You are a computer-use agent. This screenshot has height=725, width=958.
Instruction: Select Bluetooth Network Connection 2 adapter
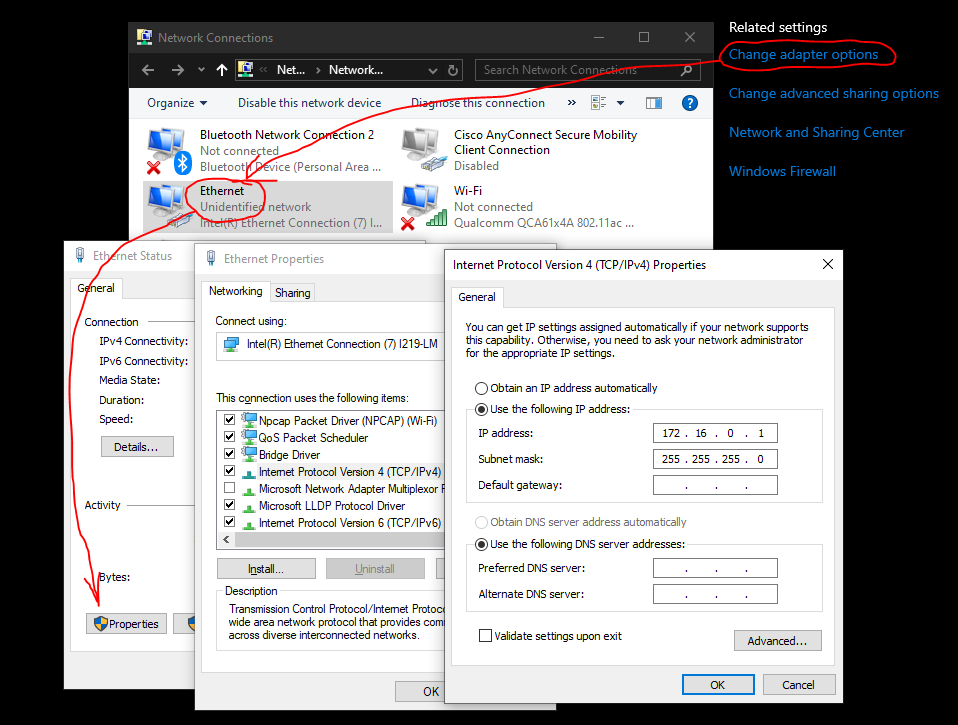pos(168,150)
